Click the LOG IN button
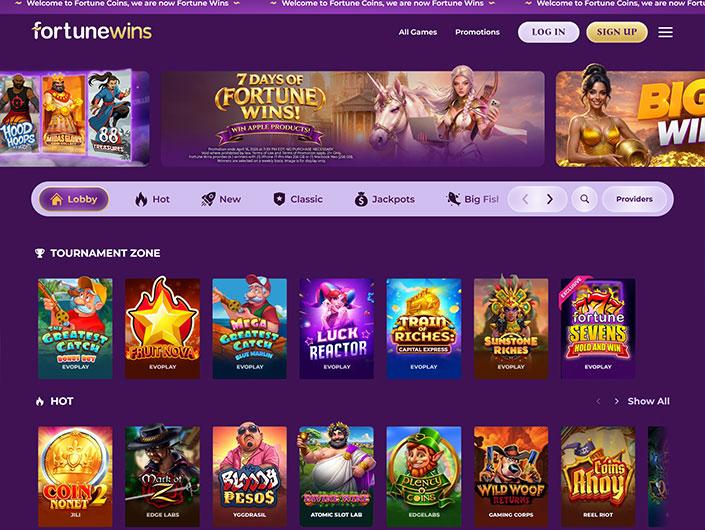The image size is (705, 530). click(549, 32)
